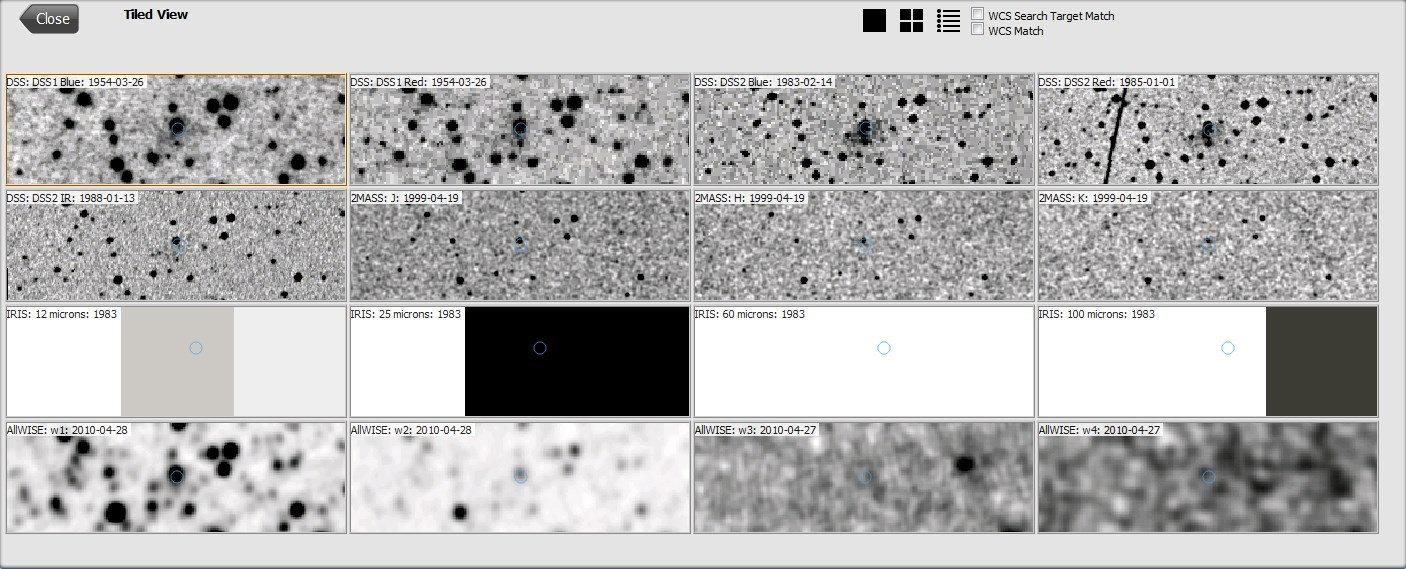The width and height of the screenshot is (1406, 569).
Task: Select the IRIS 12 microns image tile
Action: coord(176,361)
